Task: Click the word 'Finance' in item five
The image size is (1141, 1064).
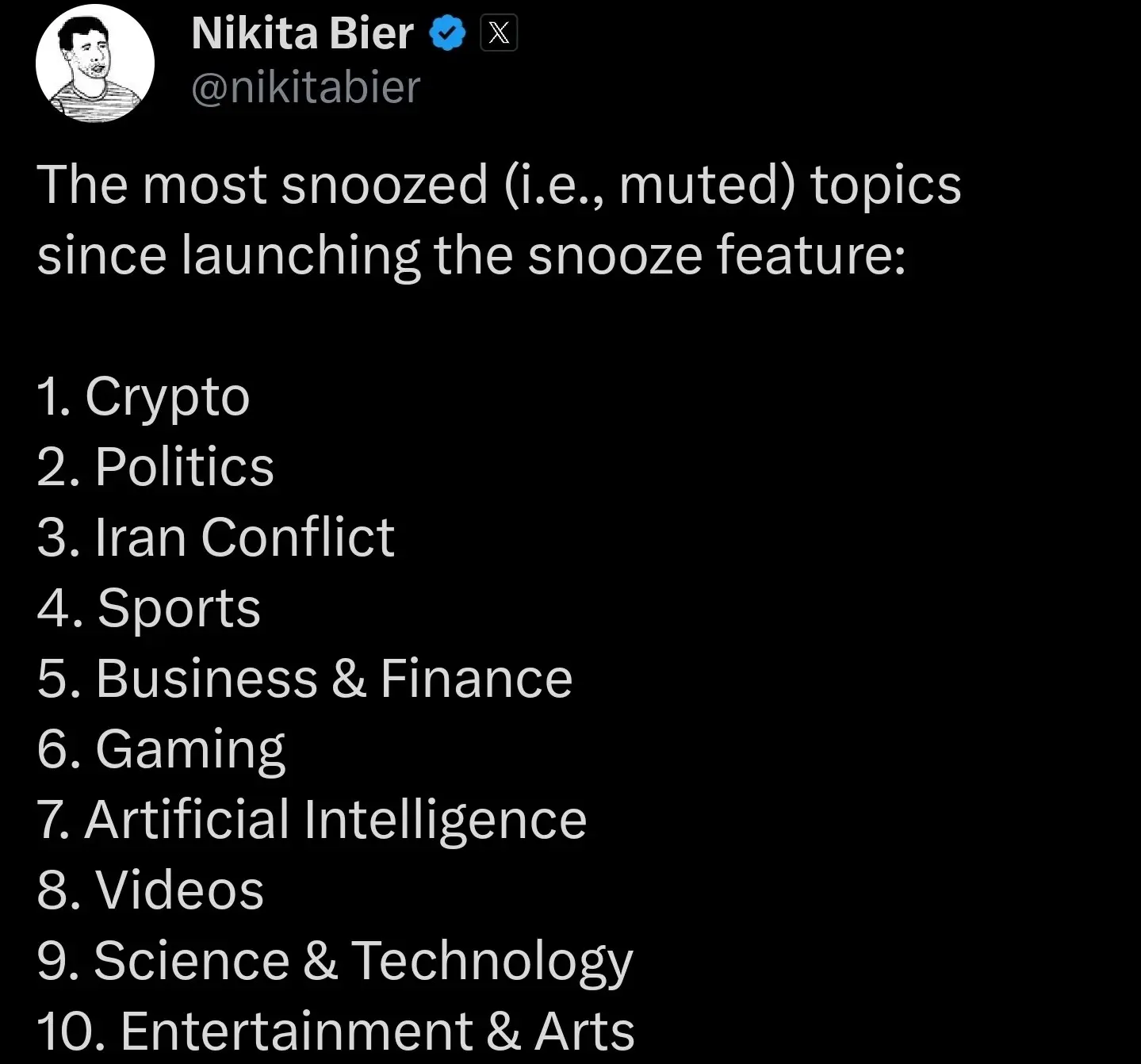Action: click(x=477, y=679)
